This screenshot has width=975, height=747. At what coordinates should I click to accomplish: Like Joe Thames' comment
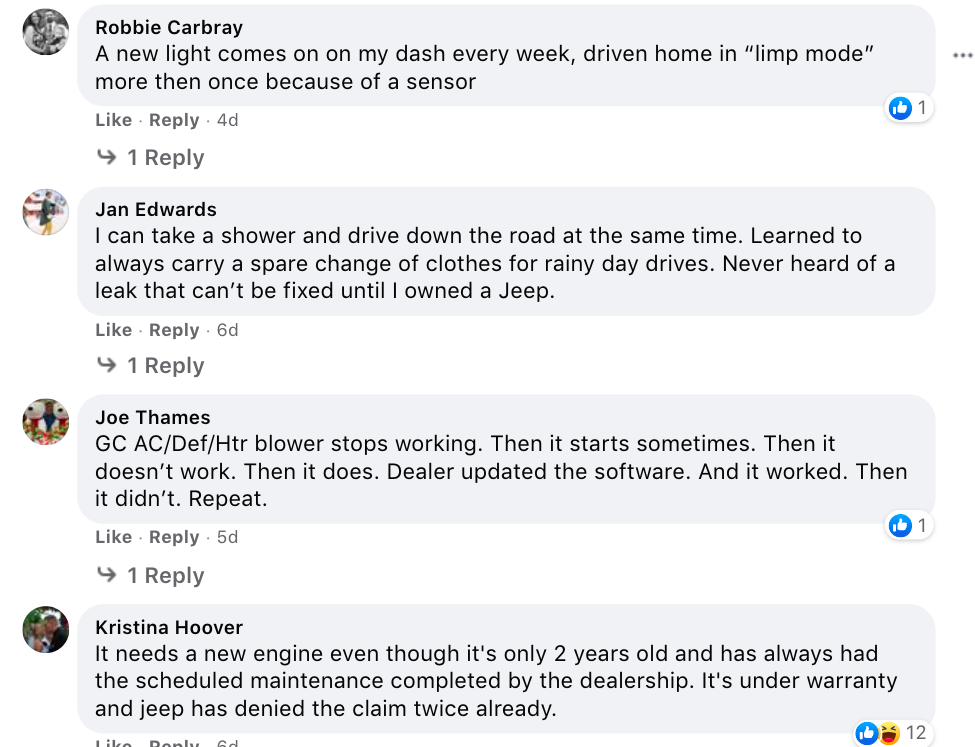[114, 537]
